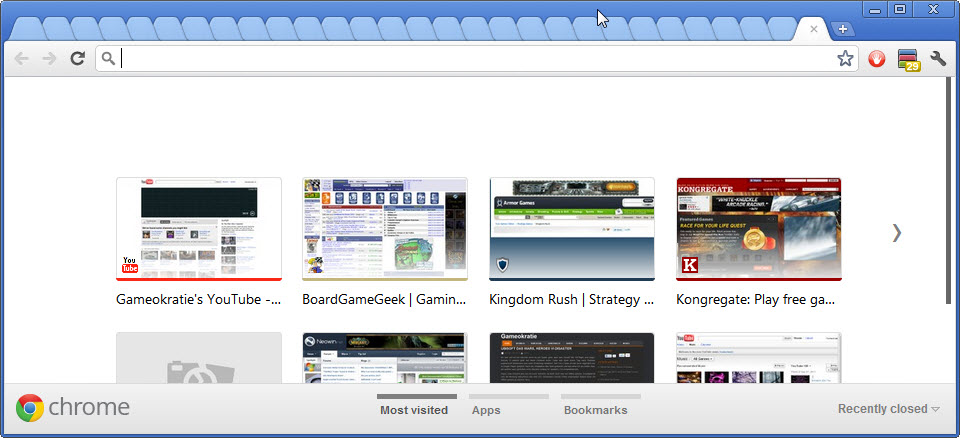Click the Back navigation arrow
This screenshot has width=960, height=438.
(21, 59)
